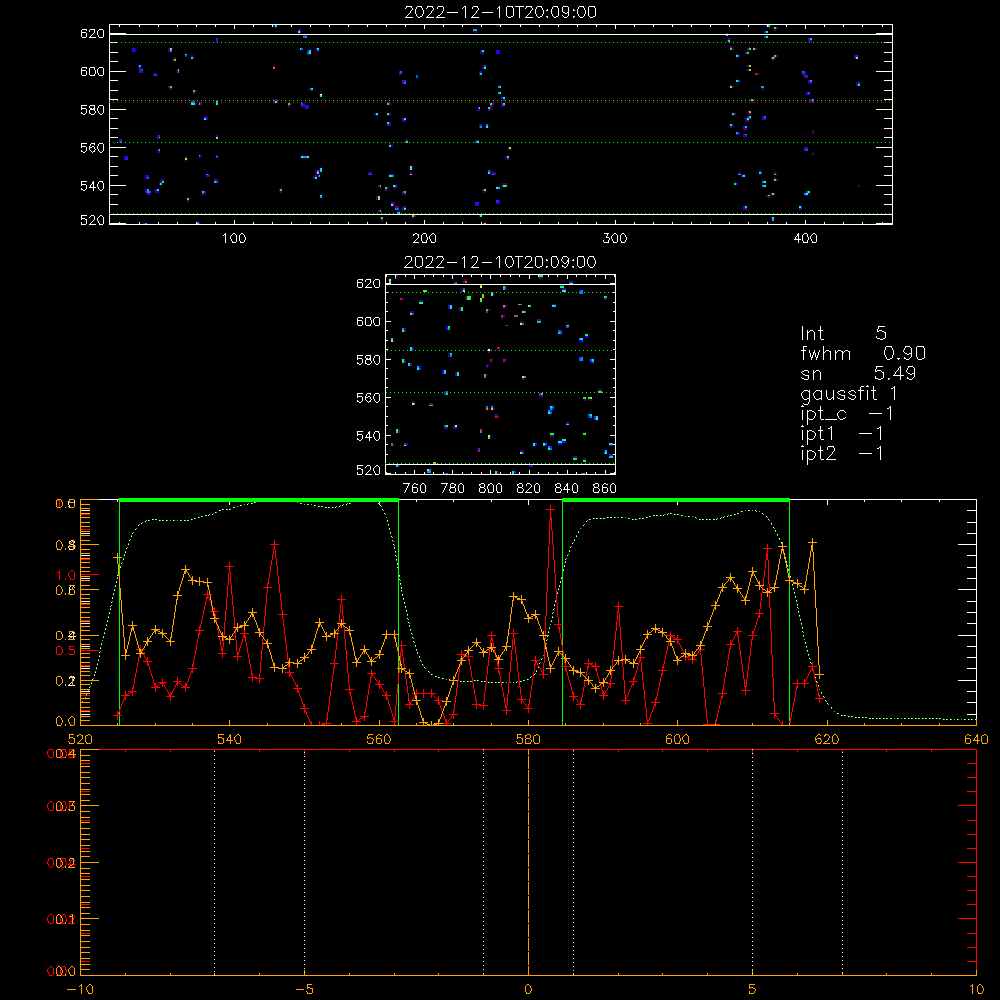Click the red 1.0 y-axis label
The image size is (1000, 1000).
pos(66,575)
